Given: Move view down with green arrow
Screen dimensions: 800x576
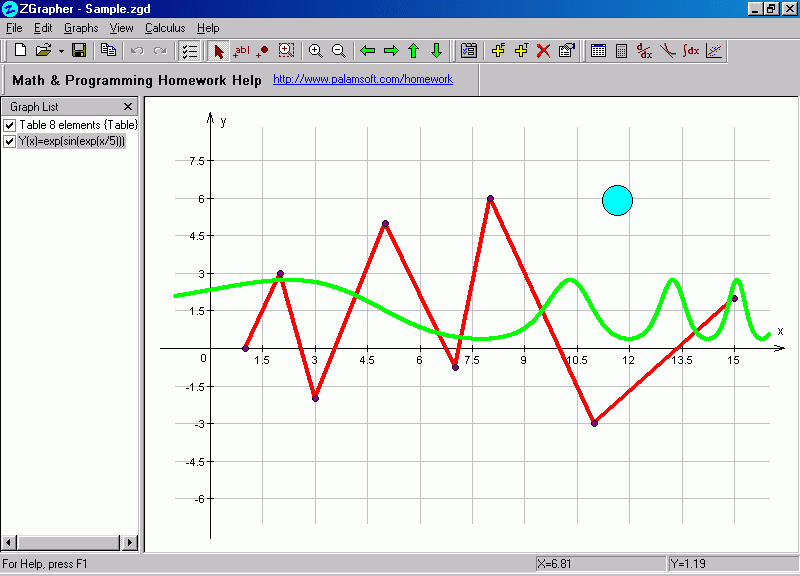Looking at the screenshot, I should 436,51.
